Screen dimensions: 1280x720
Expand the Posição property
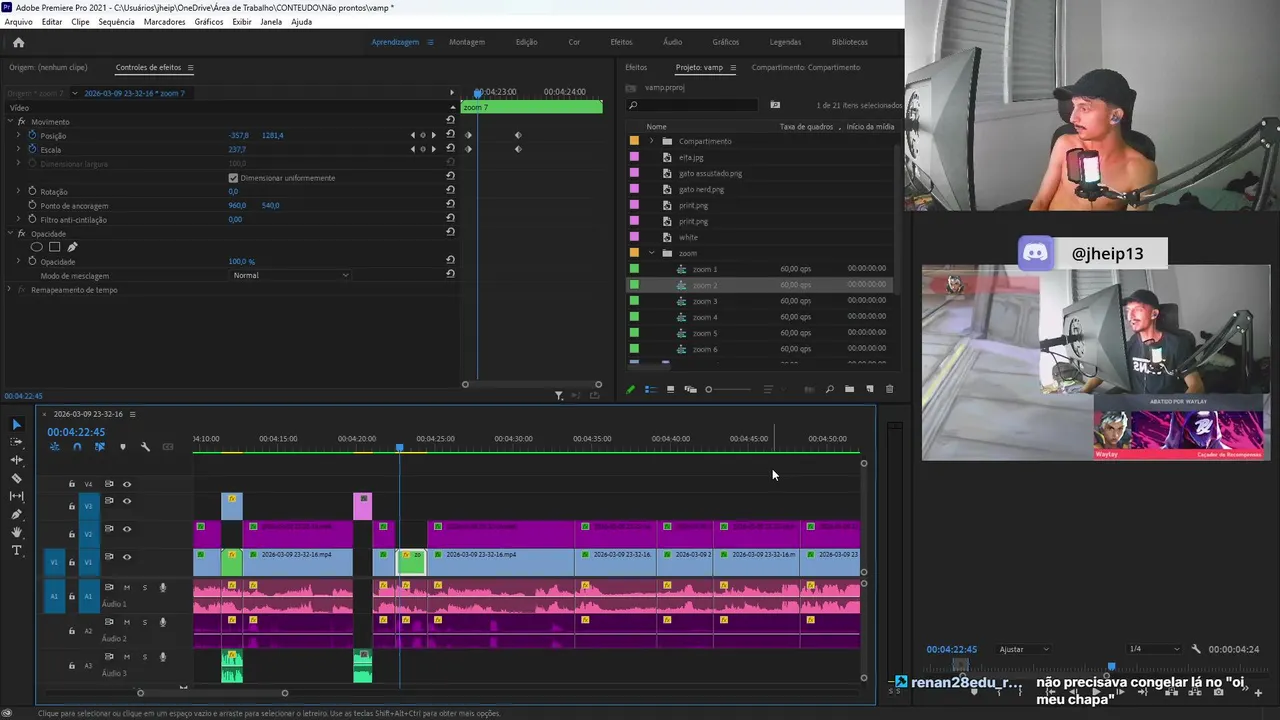click(x=18, y=135)
